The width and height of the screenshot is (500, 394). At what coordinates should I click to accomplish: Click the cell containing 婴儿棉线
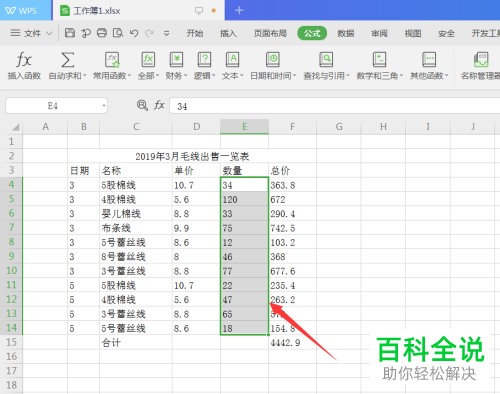click(136, 213)
